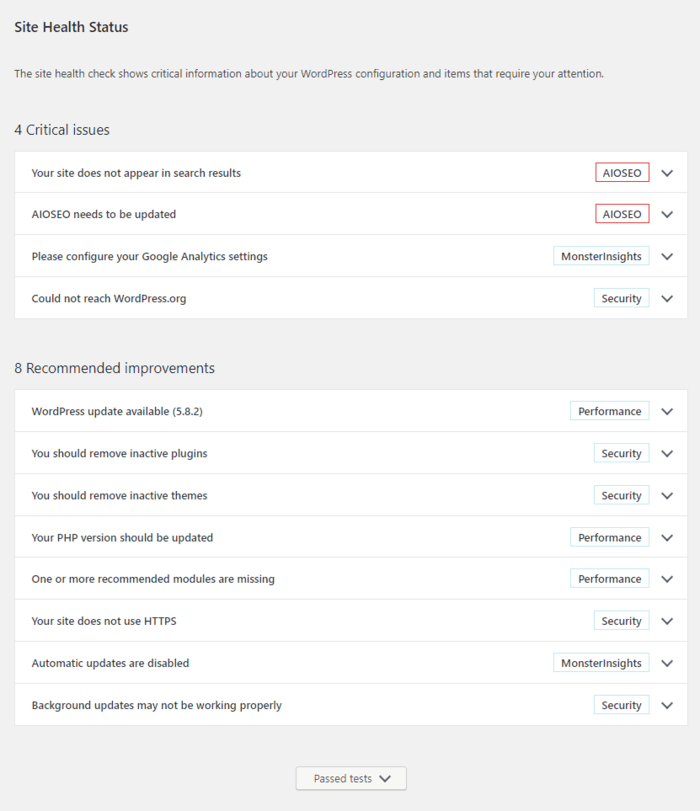The height and width of the screenshot is (811, 700).
Task: Click the '8 Recommended improvements' heading
Action: tap(114, 368)
